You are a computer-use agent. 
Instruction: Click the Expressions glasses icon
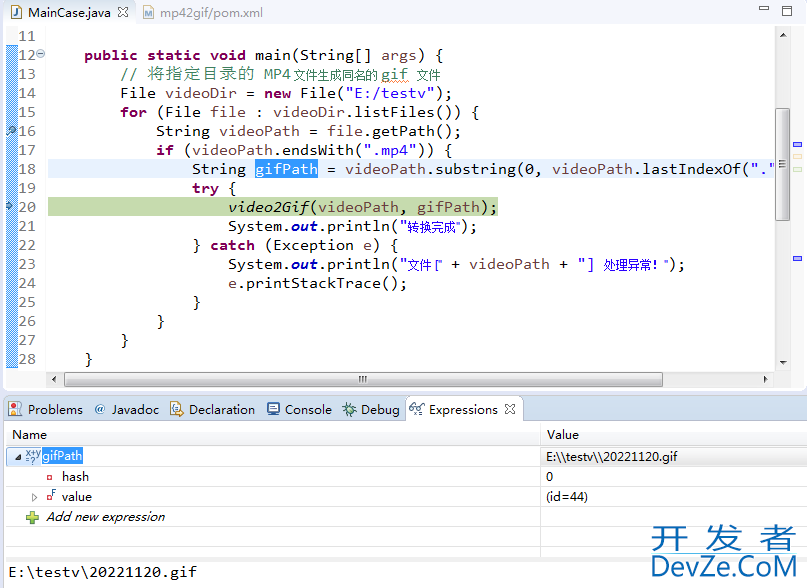coord(416,409)
